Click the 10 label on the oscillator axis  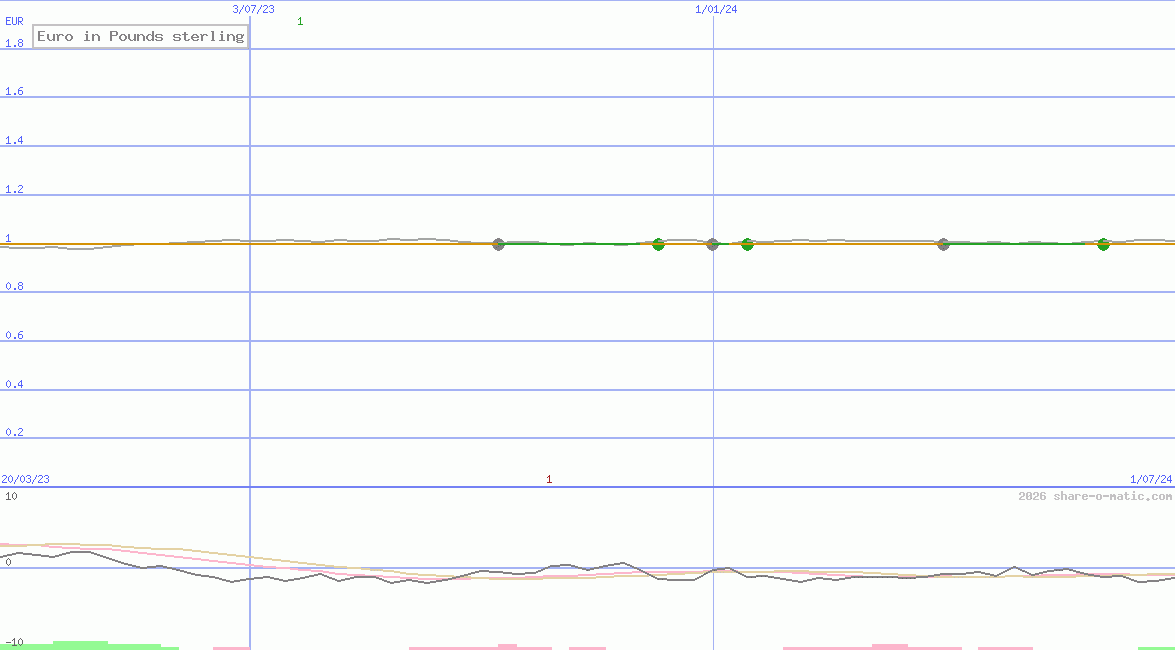(11, 497)
